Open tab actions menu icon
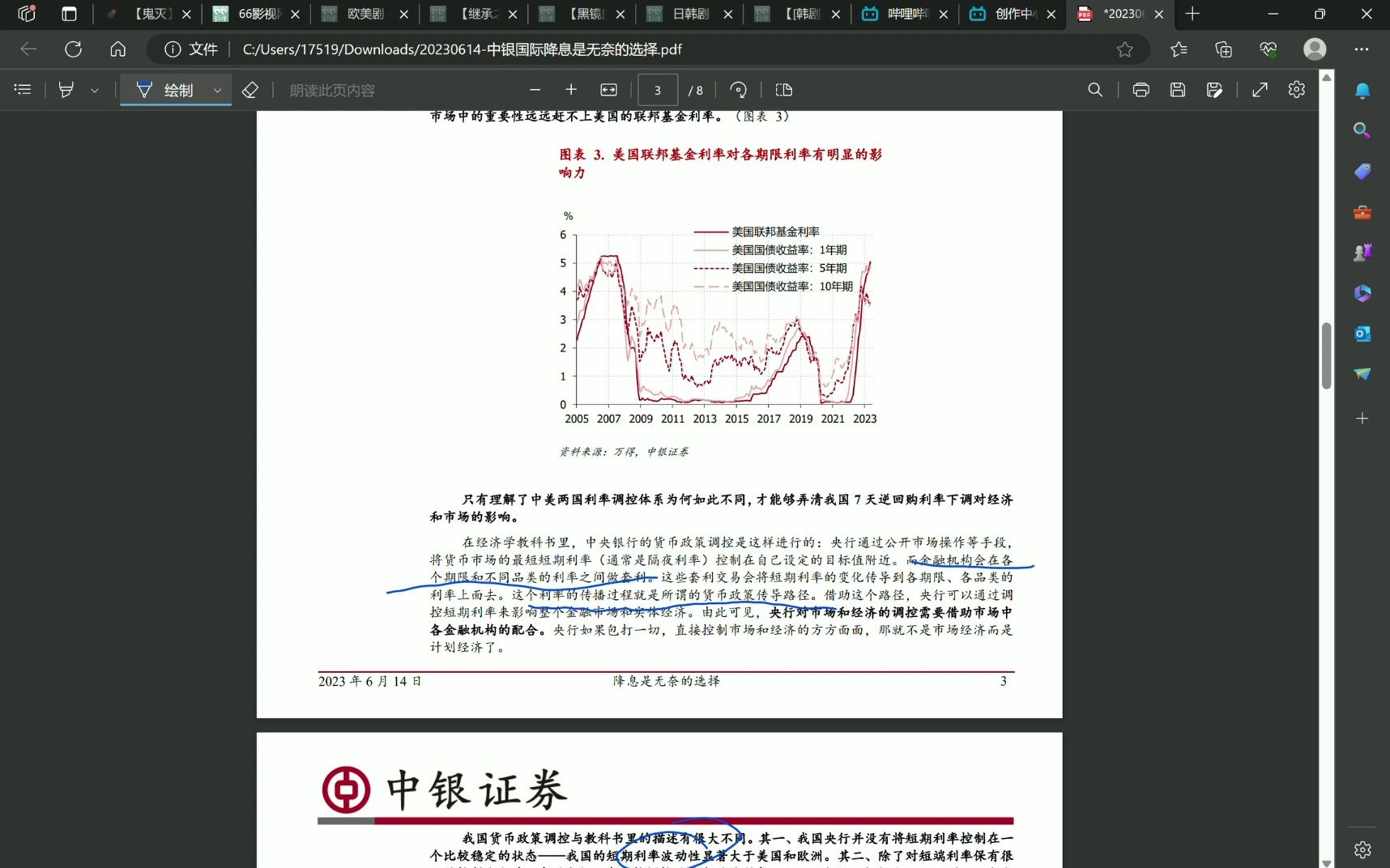The width and height of the screenshot is (1390, 868). pyautogui.click(x=69, y=14)
